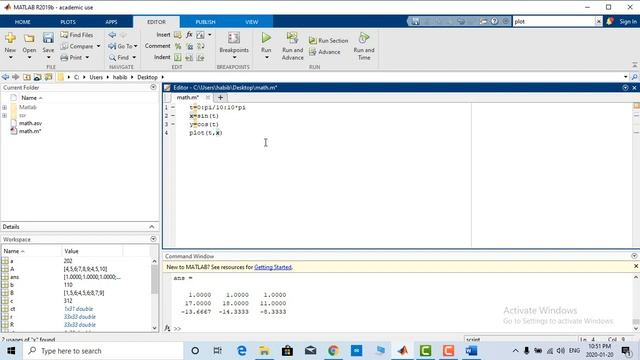
Task: Expand the Go To dropdown arrow
Action: point(136,46)
